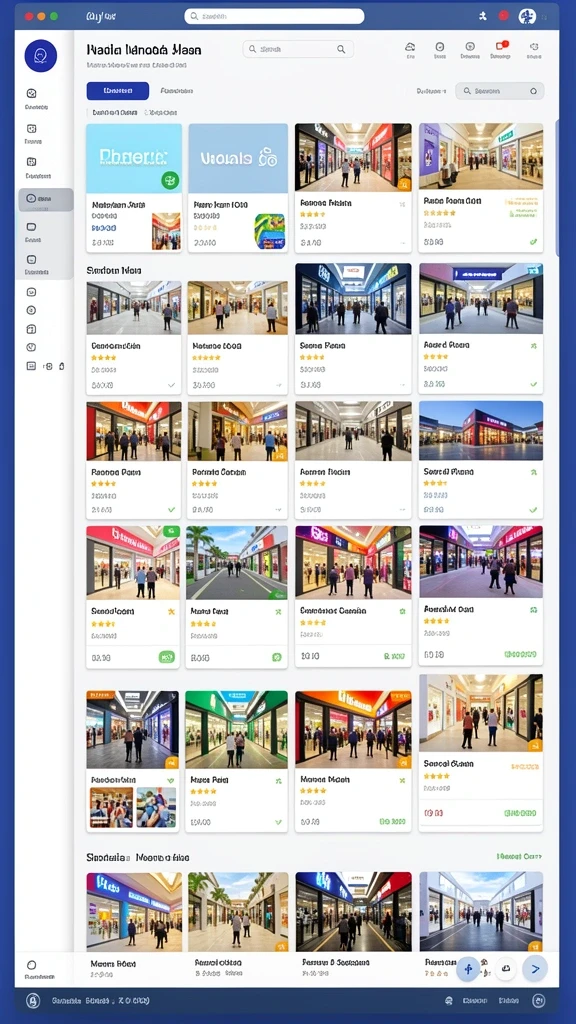Click the cloud icon in the header toolbar
Screen dimensions: 576x1024
(x=410, y=46)
